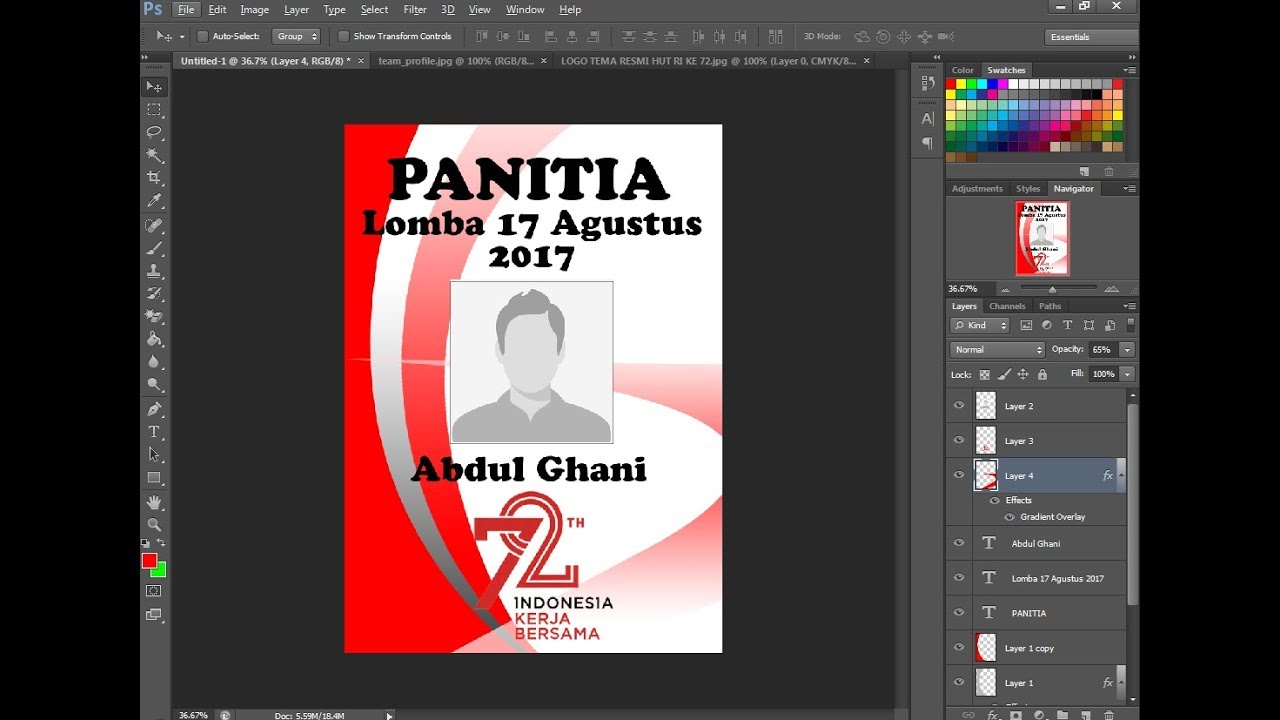Hide the PANITIA text layer
Screen dimensions: 1280x720
pos(959,612)
